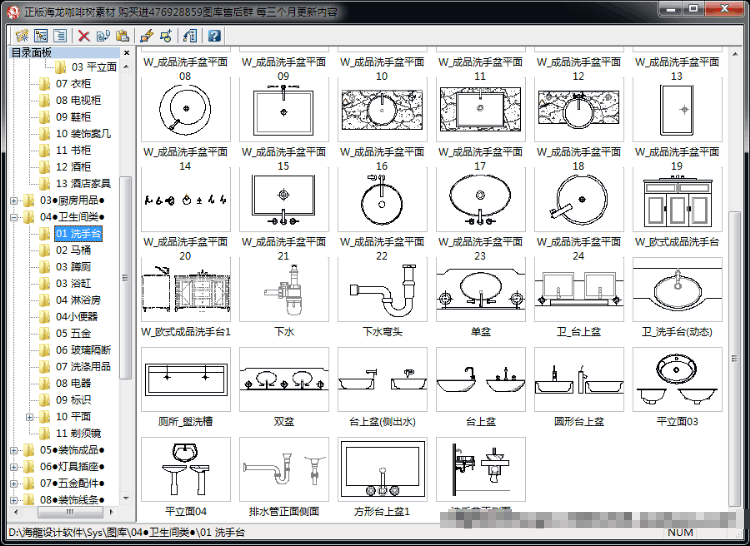Screen dimensions: 750x546
Task: Collapse the 04●卫生间类● folder
Action: pos(14,217)
